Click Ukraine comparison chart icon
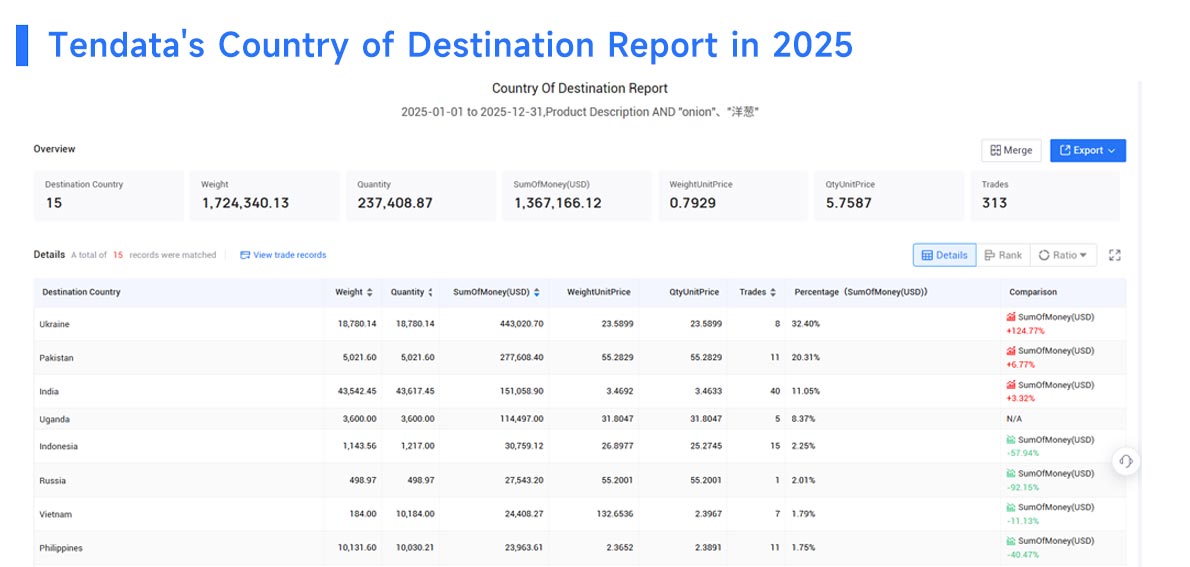1190x567 pixels. tap(1011, 317)
